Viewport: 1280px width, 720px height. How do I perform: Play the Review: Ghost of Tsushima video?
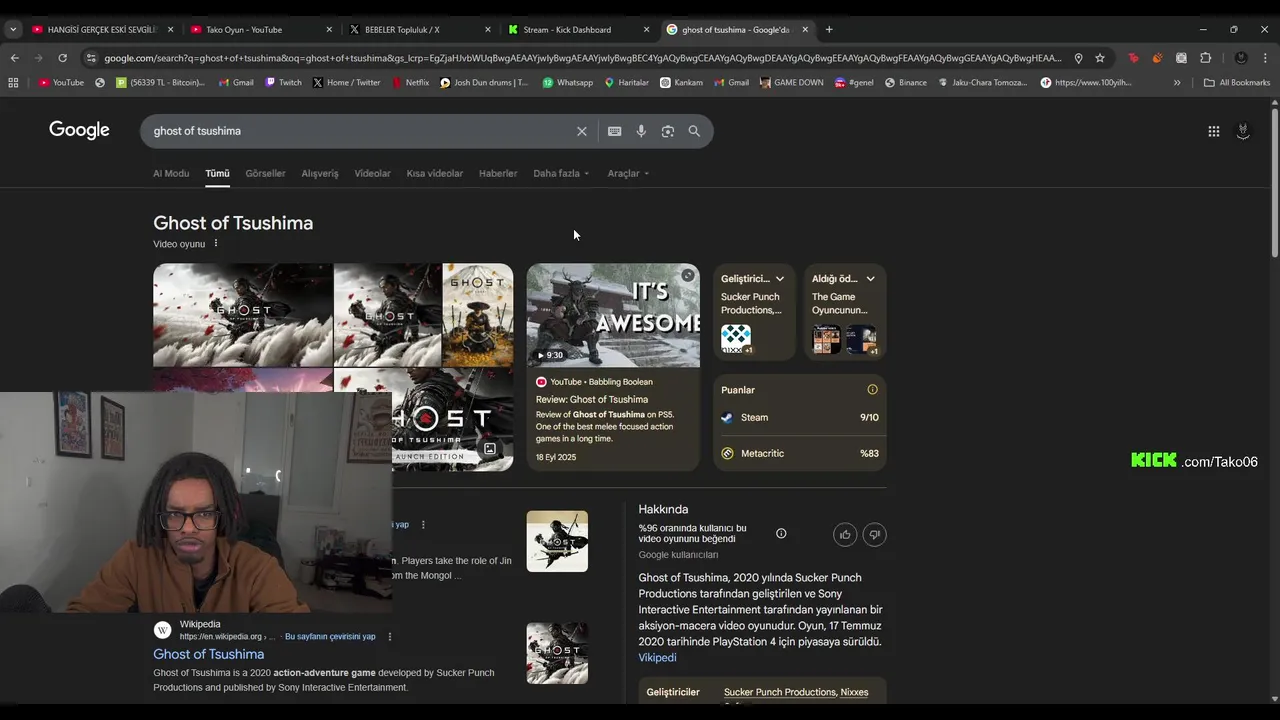[613, 315]
